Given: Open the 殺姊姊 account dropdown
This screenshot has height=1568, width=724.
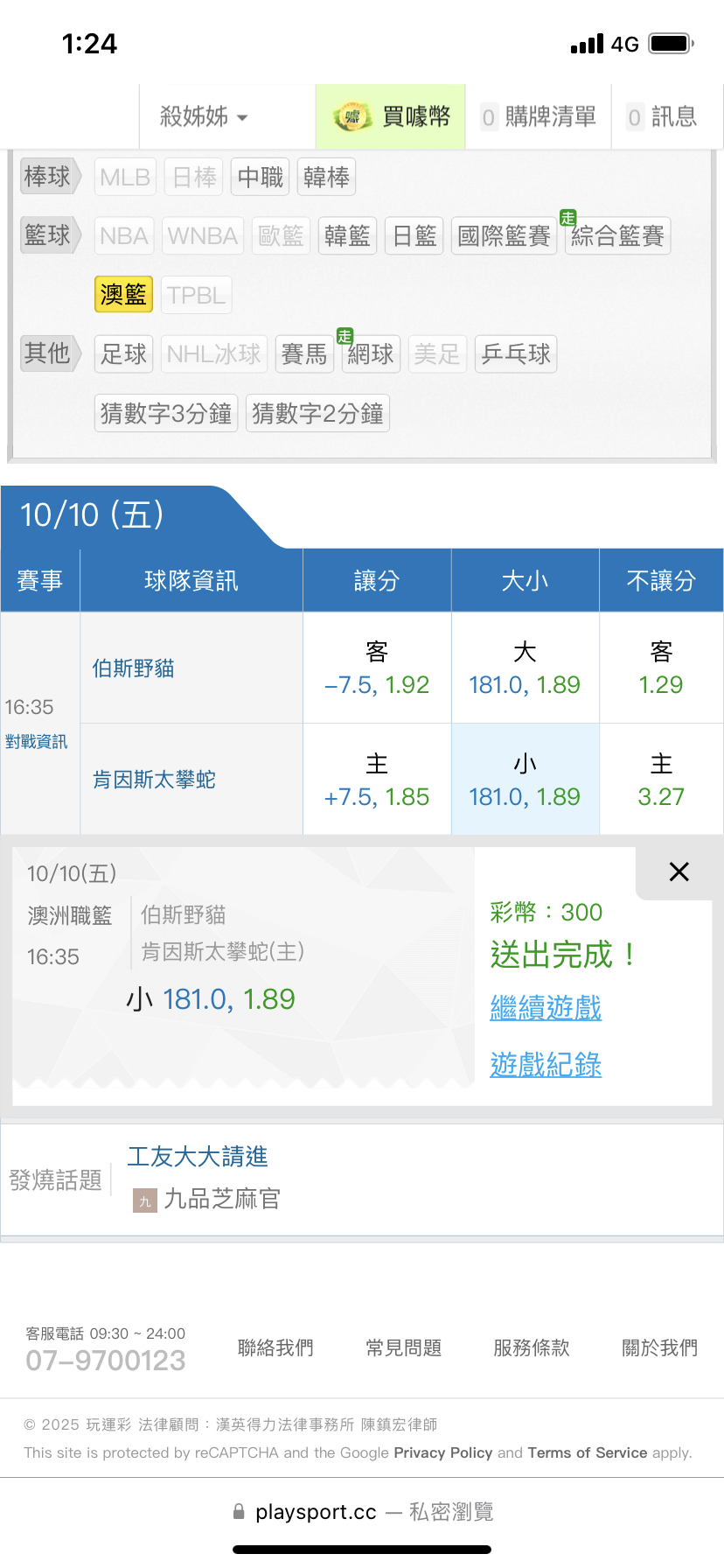Looking at the screenshot, I should tap(205, 116).
